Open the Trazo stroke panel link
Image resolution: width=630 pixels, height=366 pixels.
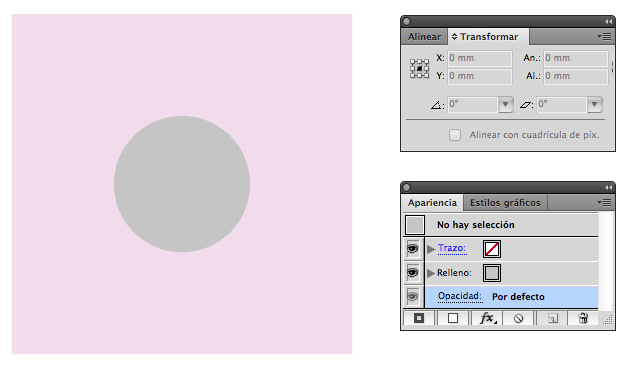point(452,248)
